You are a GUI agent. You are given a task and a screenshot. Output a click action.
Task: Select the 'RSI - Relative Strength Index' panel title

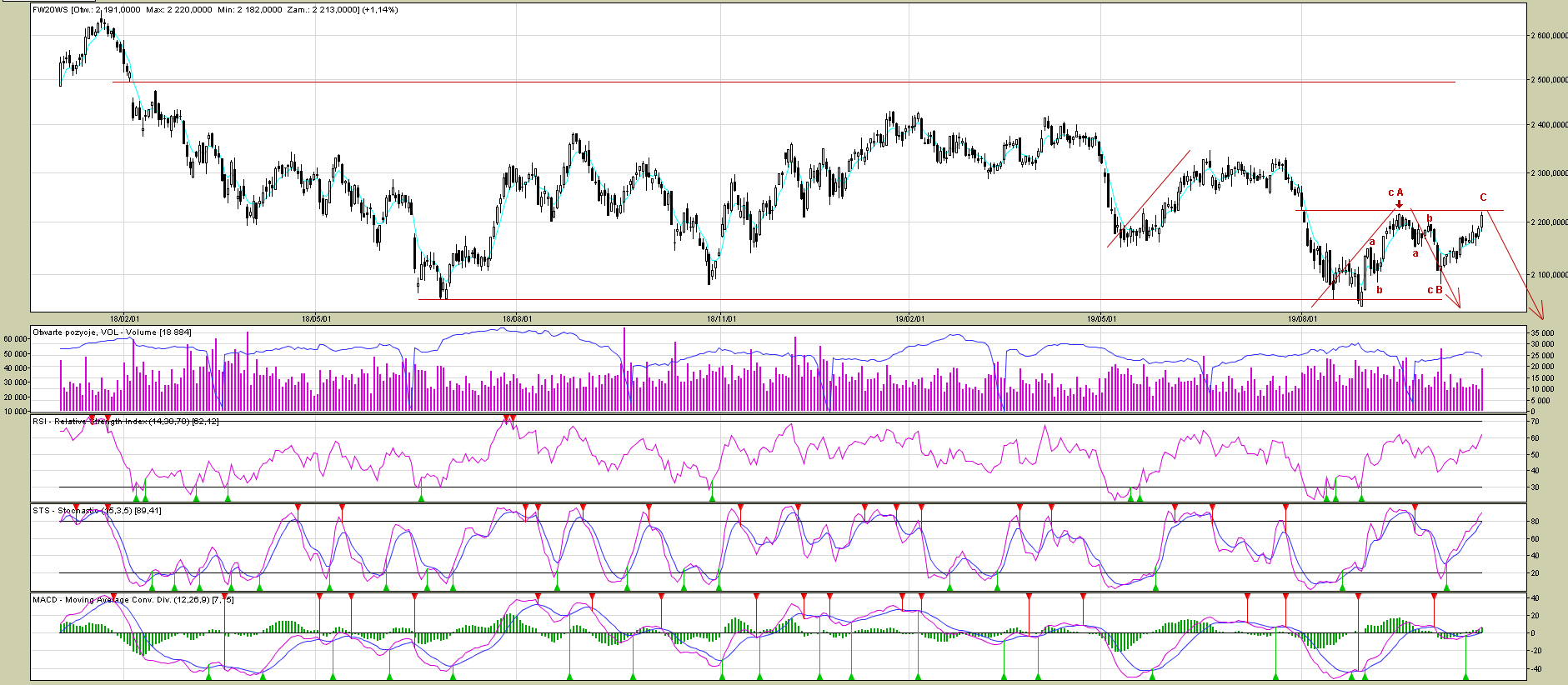tap(125, 422)
